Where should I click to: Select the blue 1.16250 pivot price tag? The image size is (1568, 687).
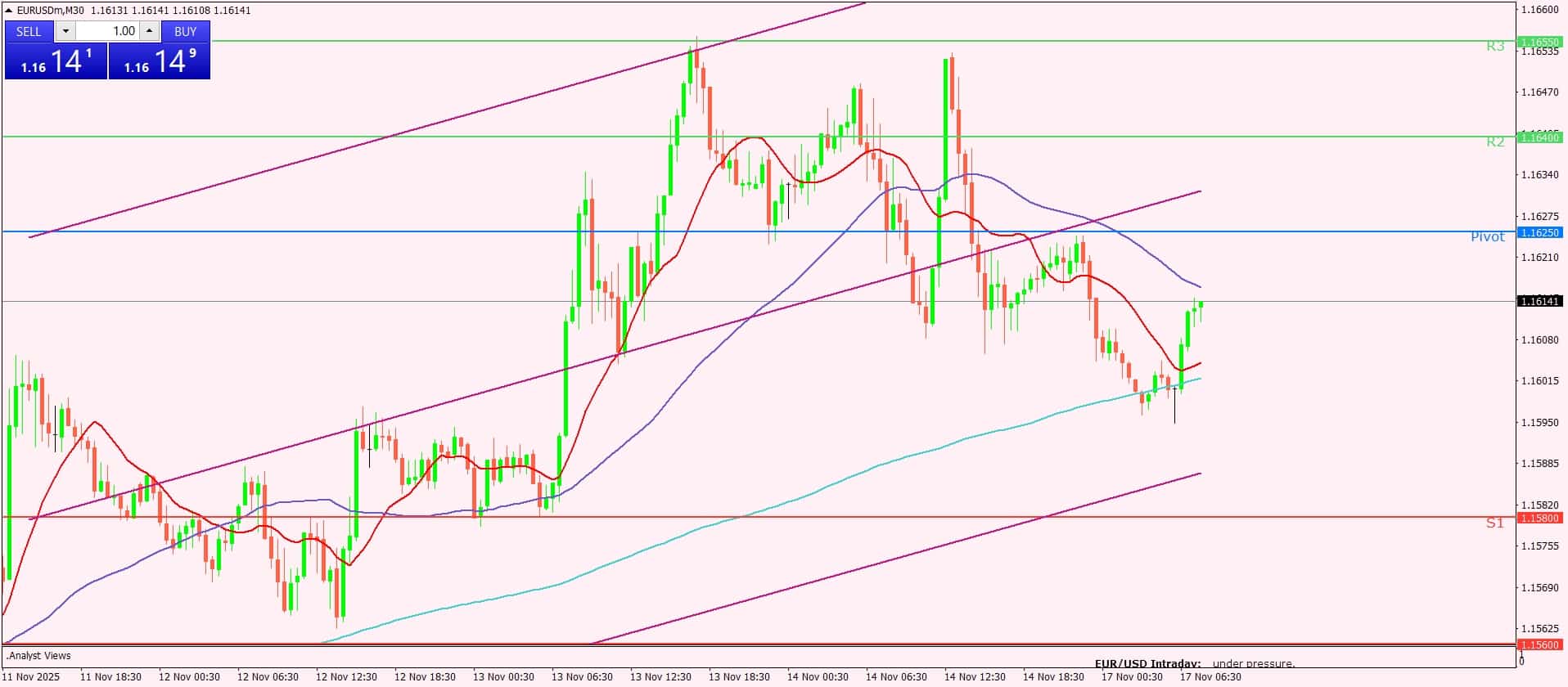coord(1539,232)
